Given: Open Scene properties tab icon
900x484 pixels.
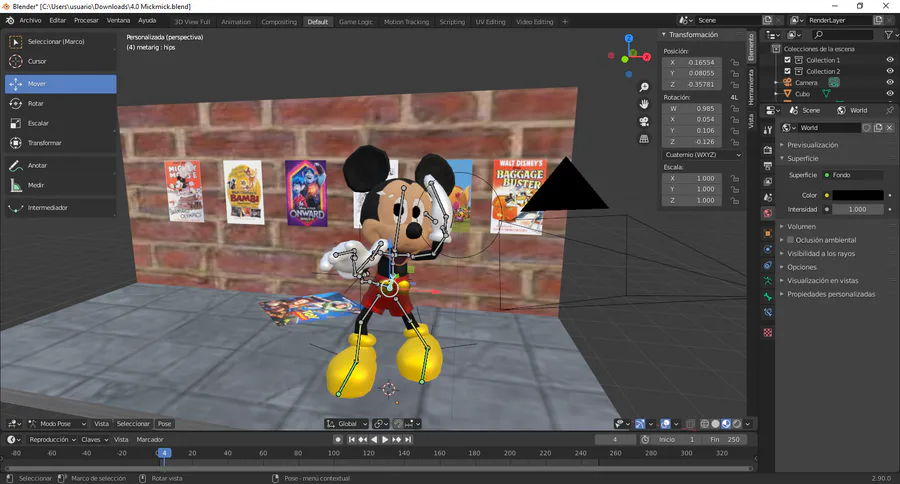Looking at the screenshot, I should [x=768, y=198].
